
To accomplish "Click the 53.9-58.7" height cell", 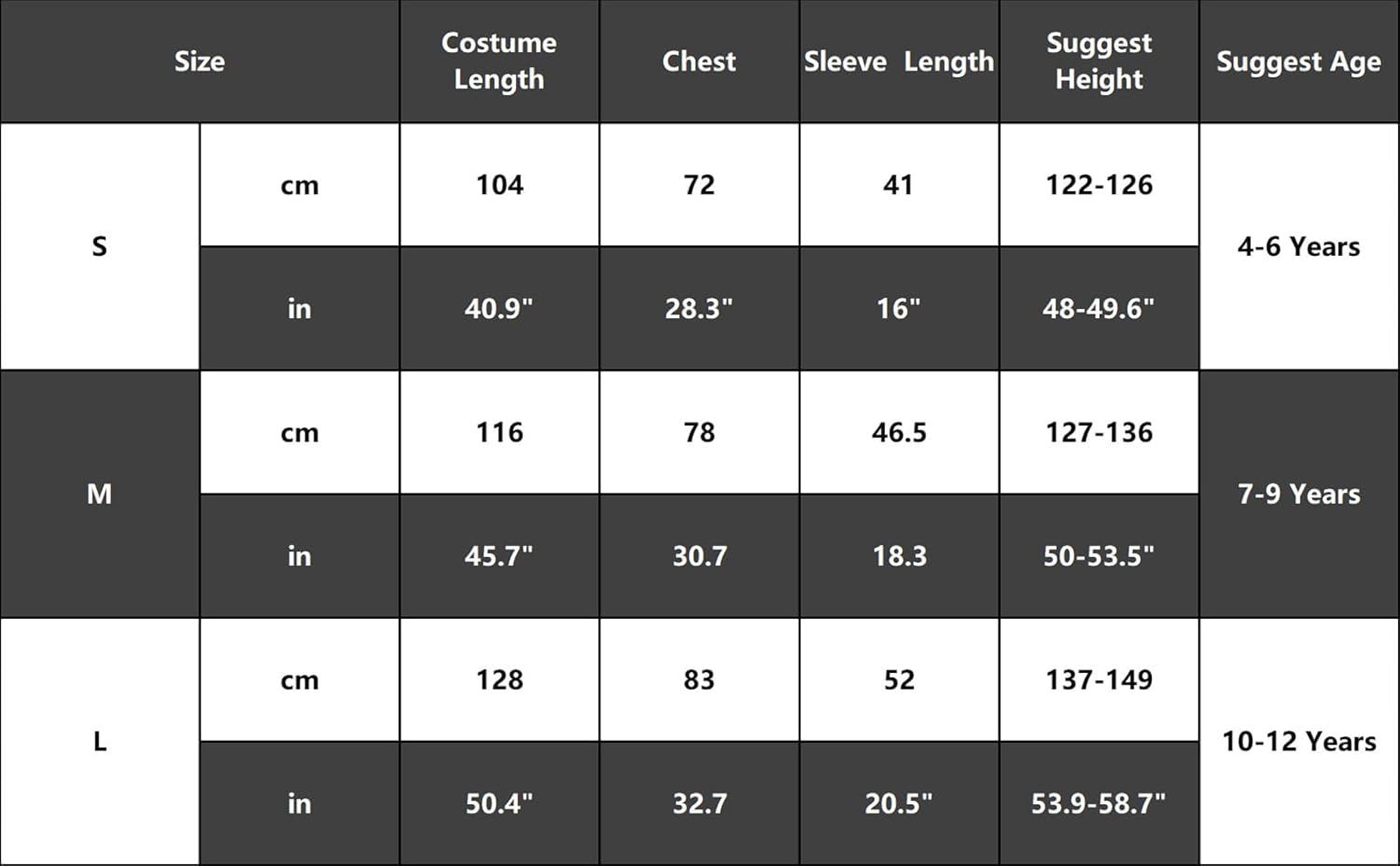I will point(1099,803).
